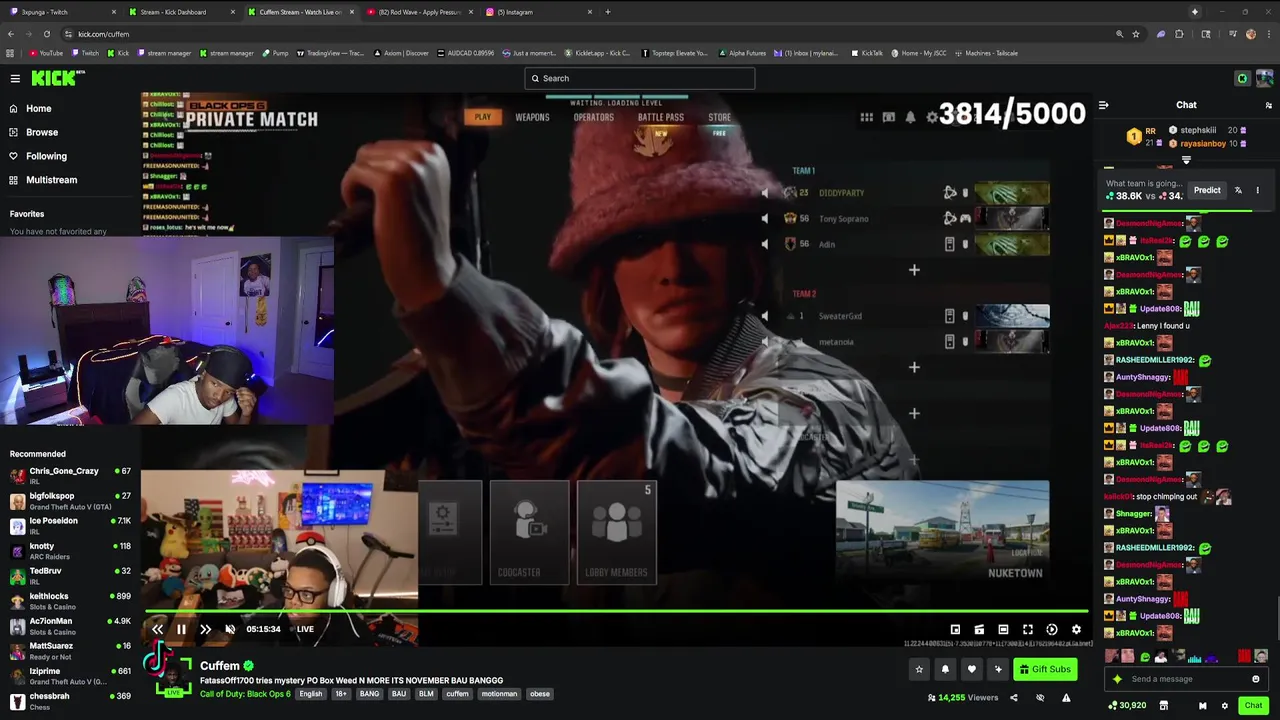Open the KickTalk bookmark
This screenshot has width=1280, height=720.
tap(867, 53)
